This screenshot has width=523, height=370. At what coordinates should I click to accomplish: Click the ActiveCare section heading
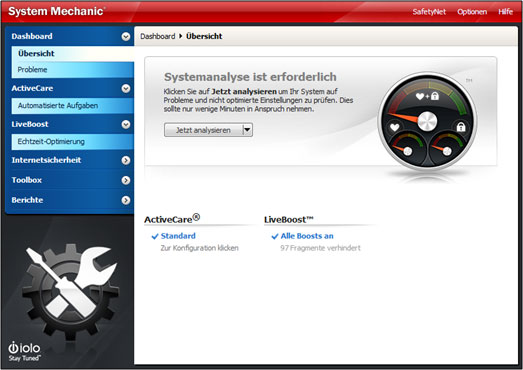(172, 219)
